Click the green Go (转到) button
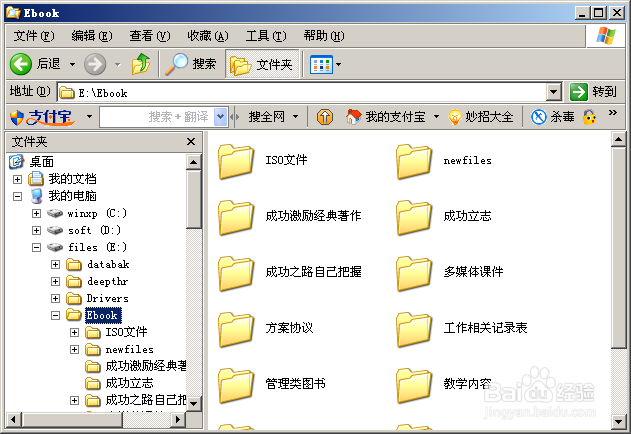 [x=579, y=92]
